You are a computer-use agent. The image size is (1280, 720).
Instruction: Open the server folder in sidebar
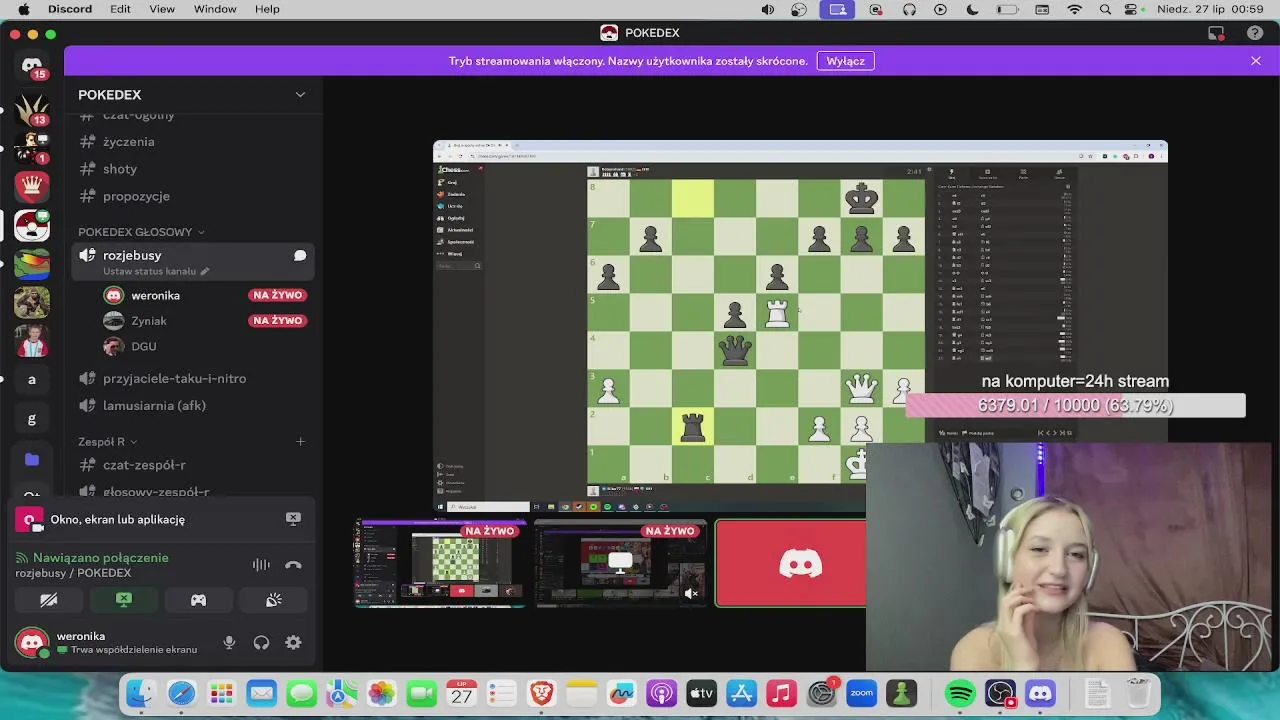pos(32,459)
